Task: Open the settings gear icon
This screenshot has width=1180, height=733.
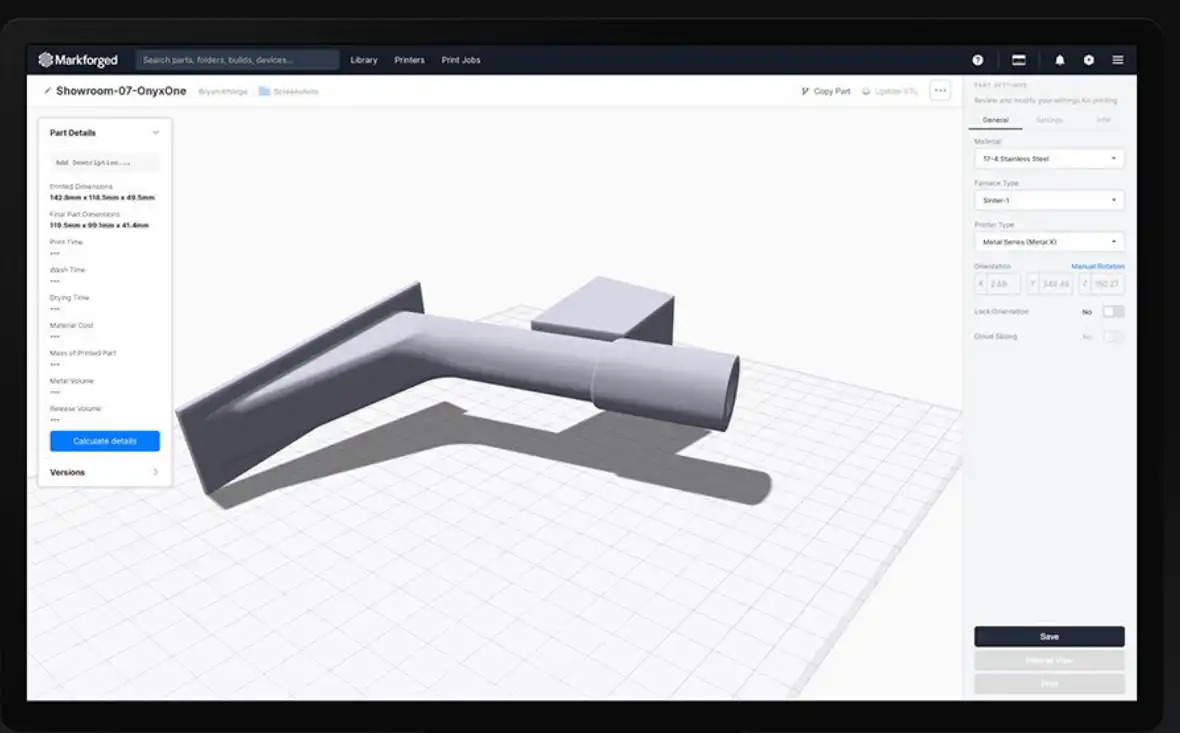Action: [1089, 60]
